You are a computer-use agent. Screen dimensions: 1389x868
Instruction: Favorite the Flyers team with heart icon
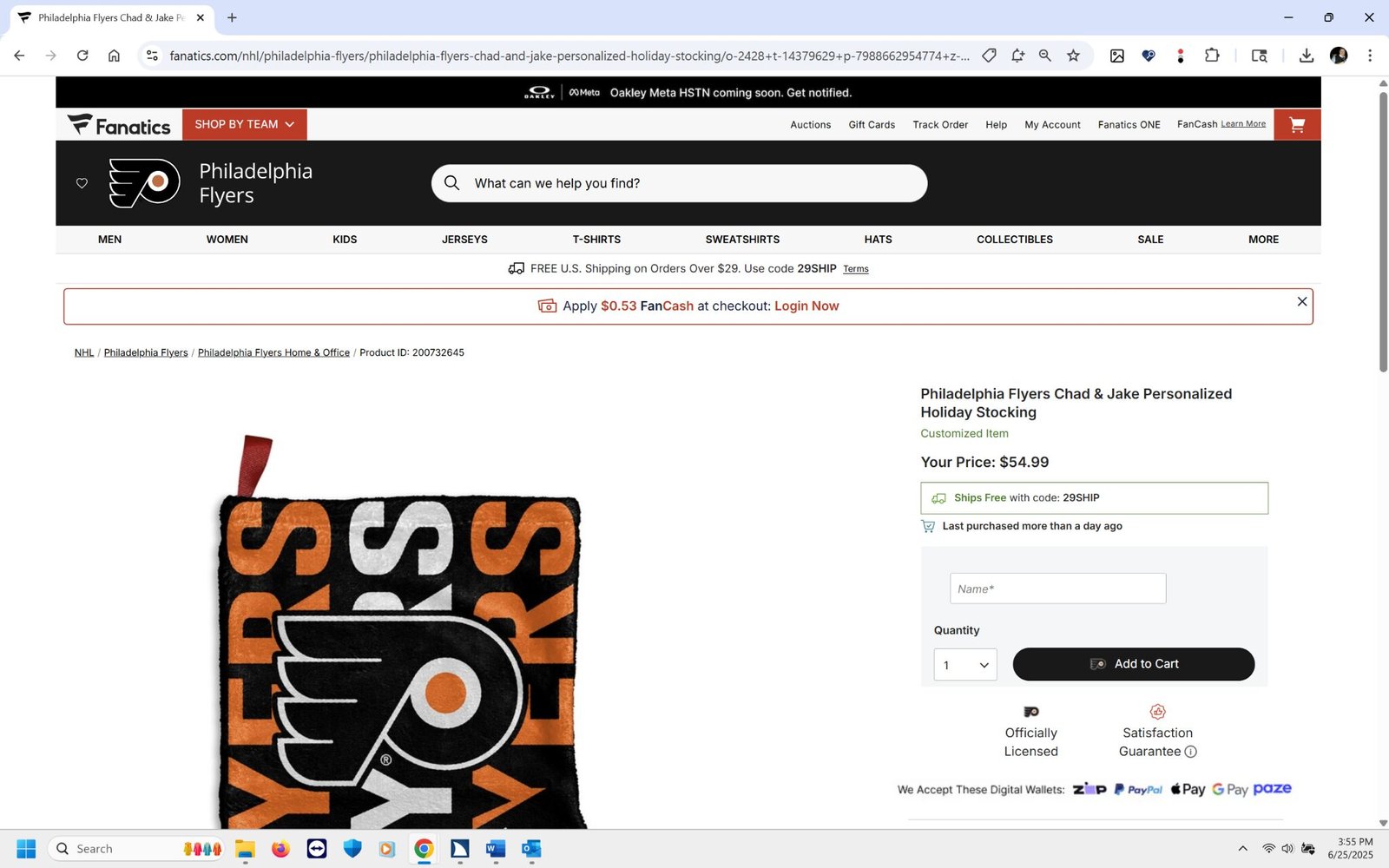[82, 183]
